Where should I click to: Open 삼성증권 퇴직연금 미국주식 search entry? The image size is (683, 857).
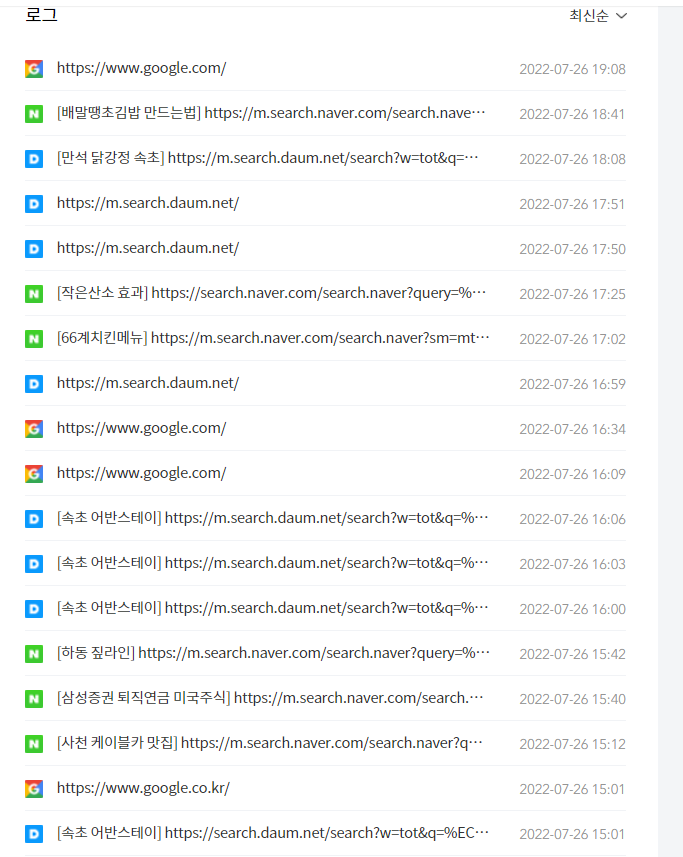click(270, 698)
